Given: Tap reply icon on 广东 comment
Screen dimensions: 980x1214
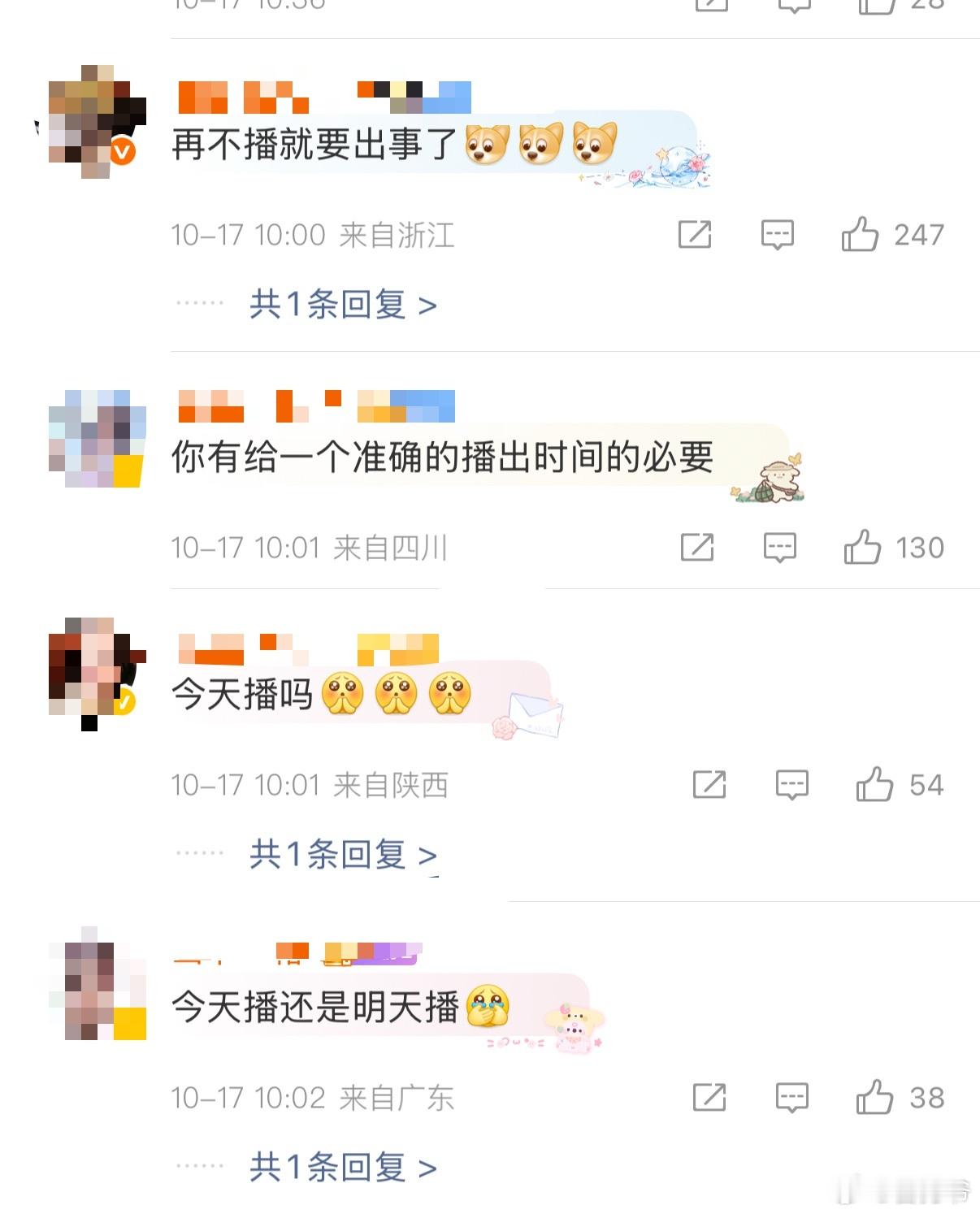Looking at the screenshot, I should pos(791,1098).
